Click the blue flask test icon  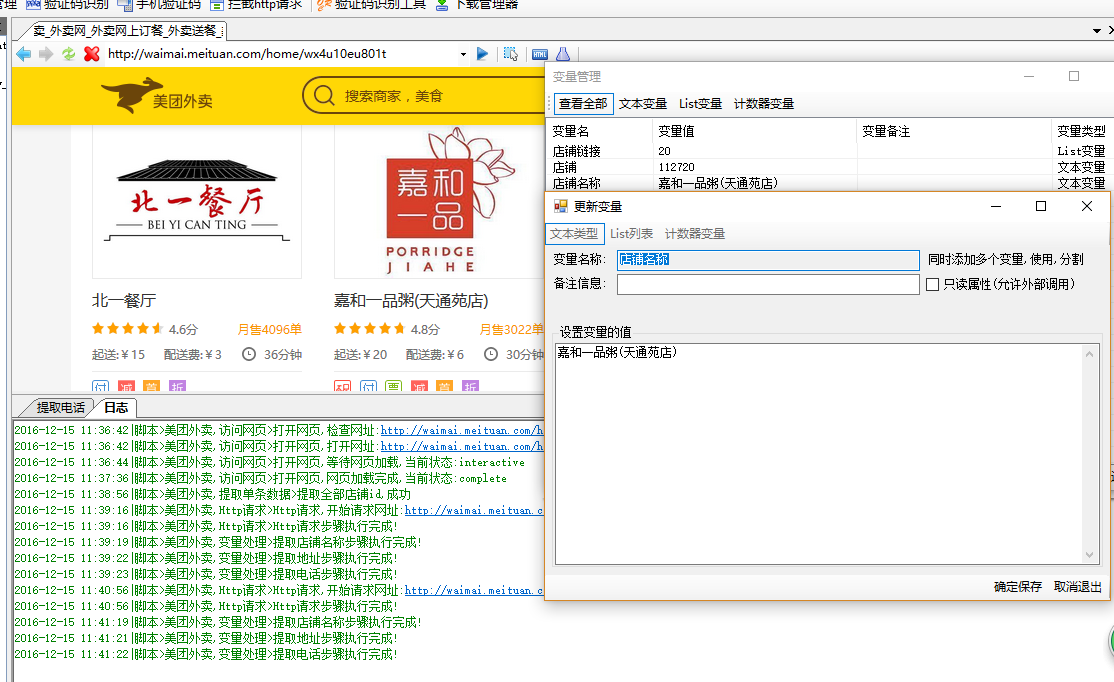click(563, 54)
